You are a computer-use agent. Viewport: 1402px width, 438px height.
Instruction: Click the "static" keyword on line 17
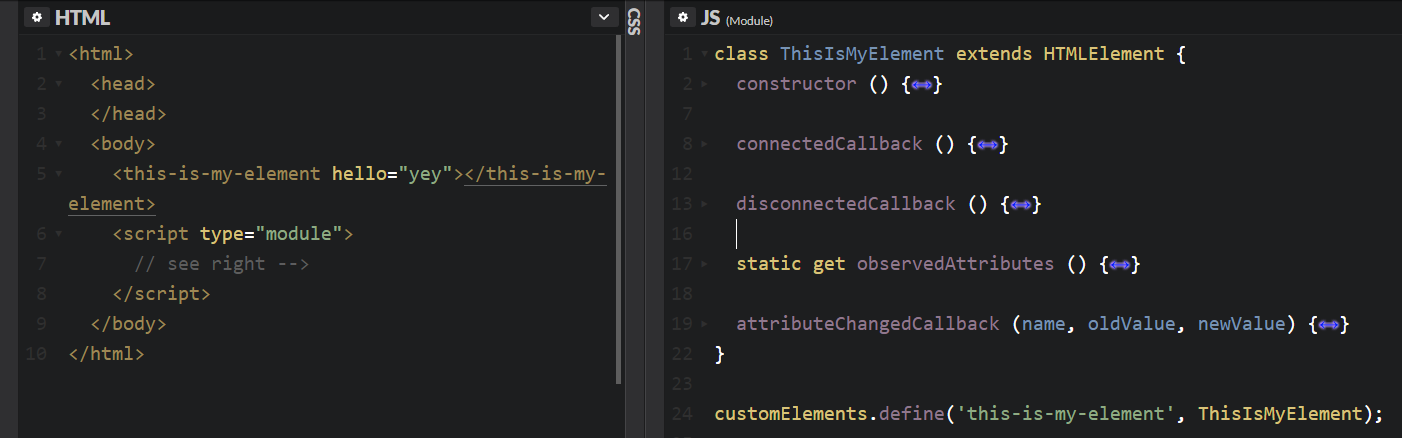(x=769, y=264)
